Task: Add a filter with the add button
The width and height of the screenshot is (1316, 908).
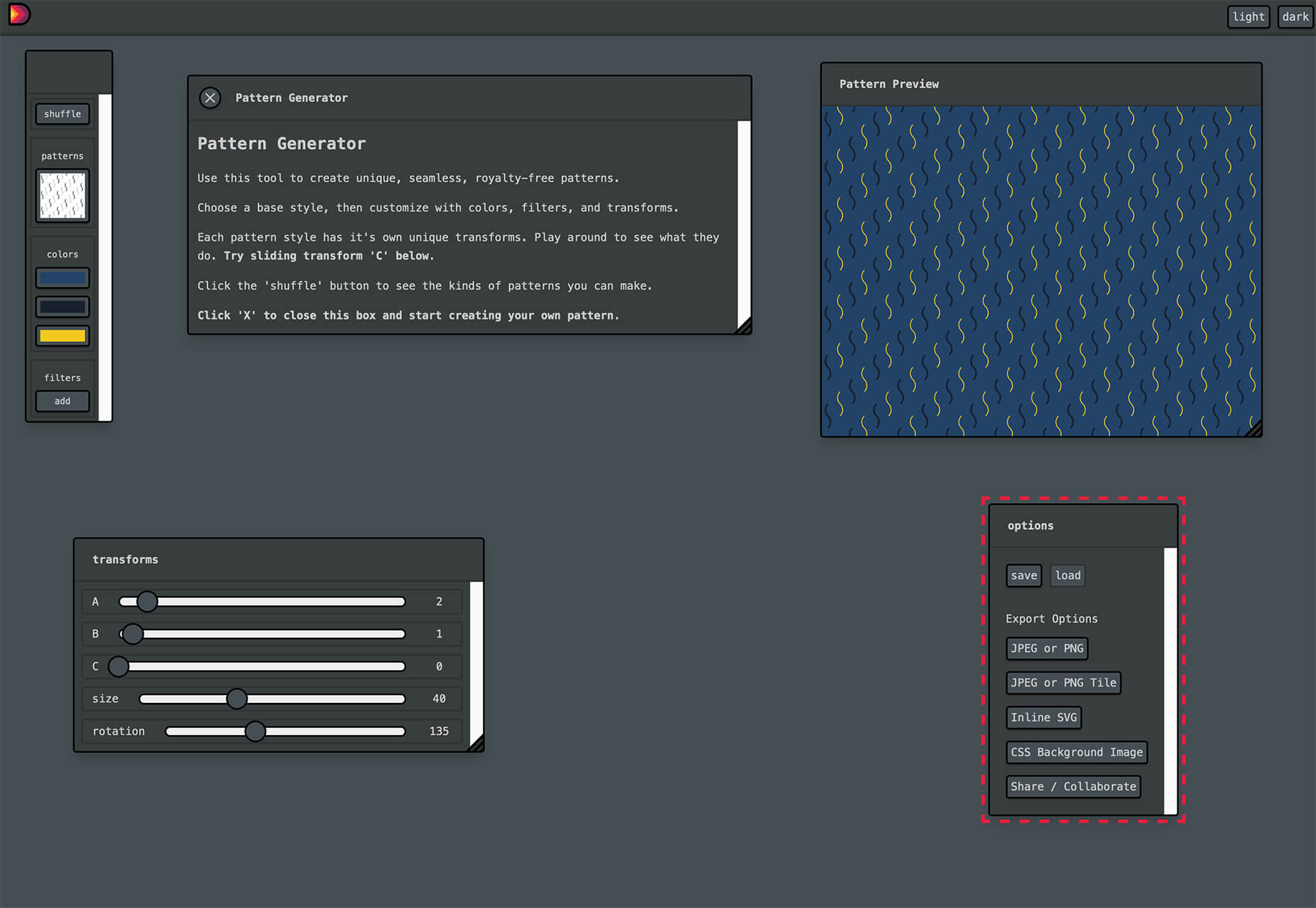Action: (x=62, y=402)
